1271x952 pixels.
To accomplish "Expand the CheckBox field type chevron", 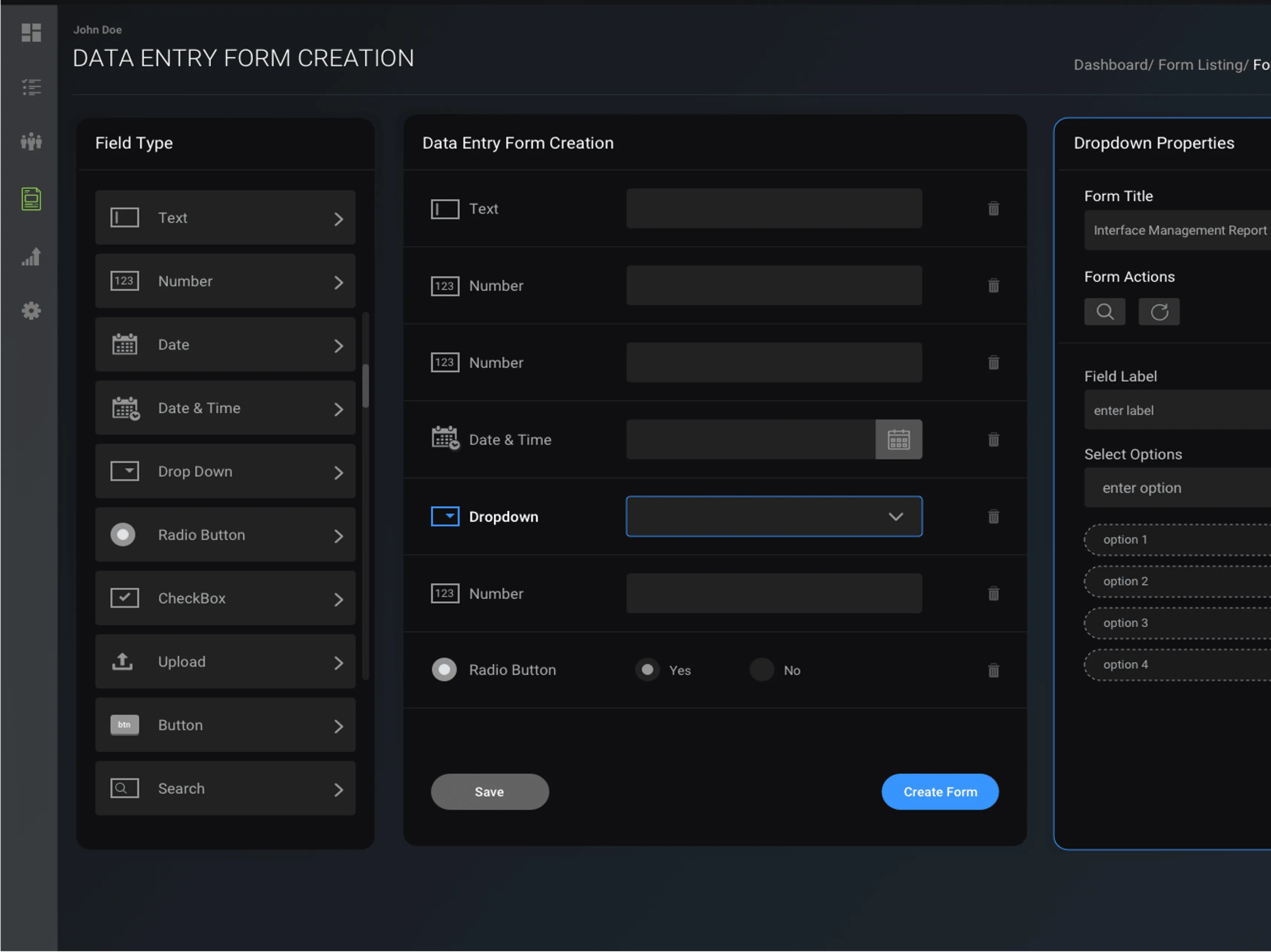I will coord(338,599).
